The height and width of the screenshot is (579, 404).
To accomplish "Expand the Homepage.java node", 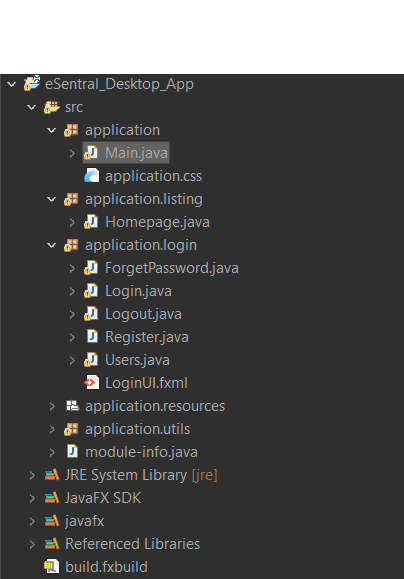I will point(72,222).
